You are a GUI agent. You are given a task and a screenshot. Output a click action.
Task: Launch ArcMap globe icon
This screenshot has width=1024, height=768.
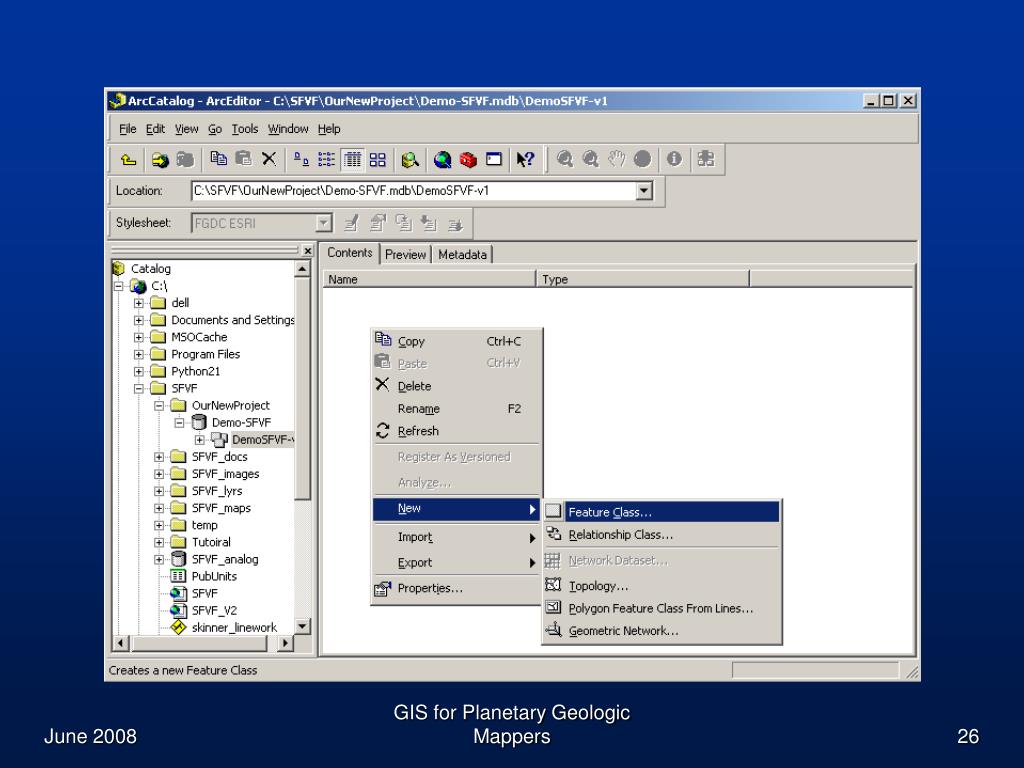pyautogui.click(x=443, y=159)
